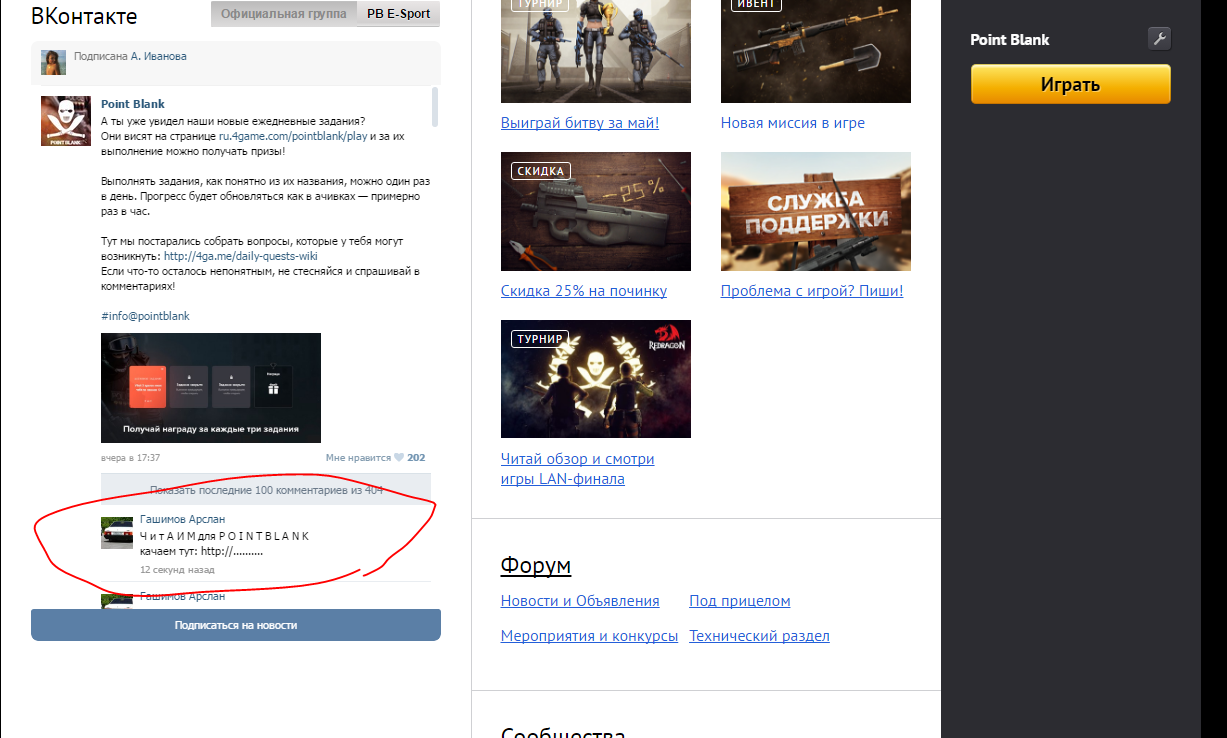Click the #info@pointblank hashtag

click(145, 316)
